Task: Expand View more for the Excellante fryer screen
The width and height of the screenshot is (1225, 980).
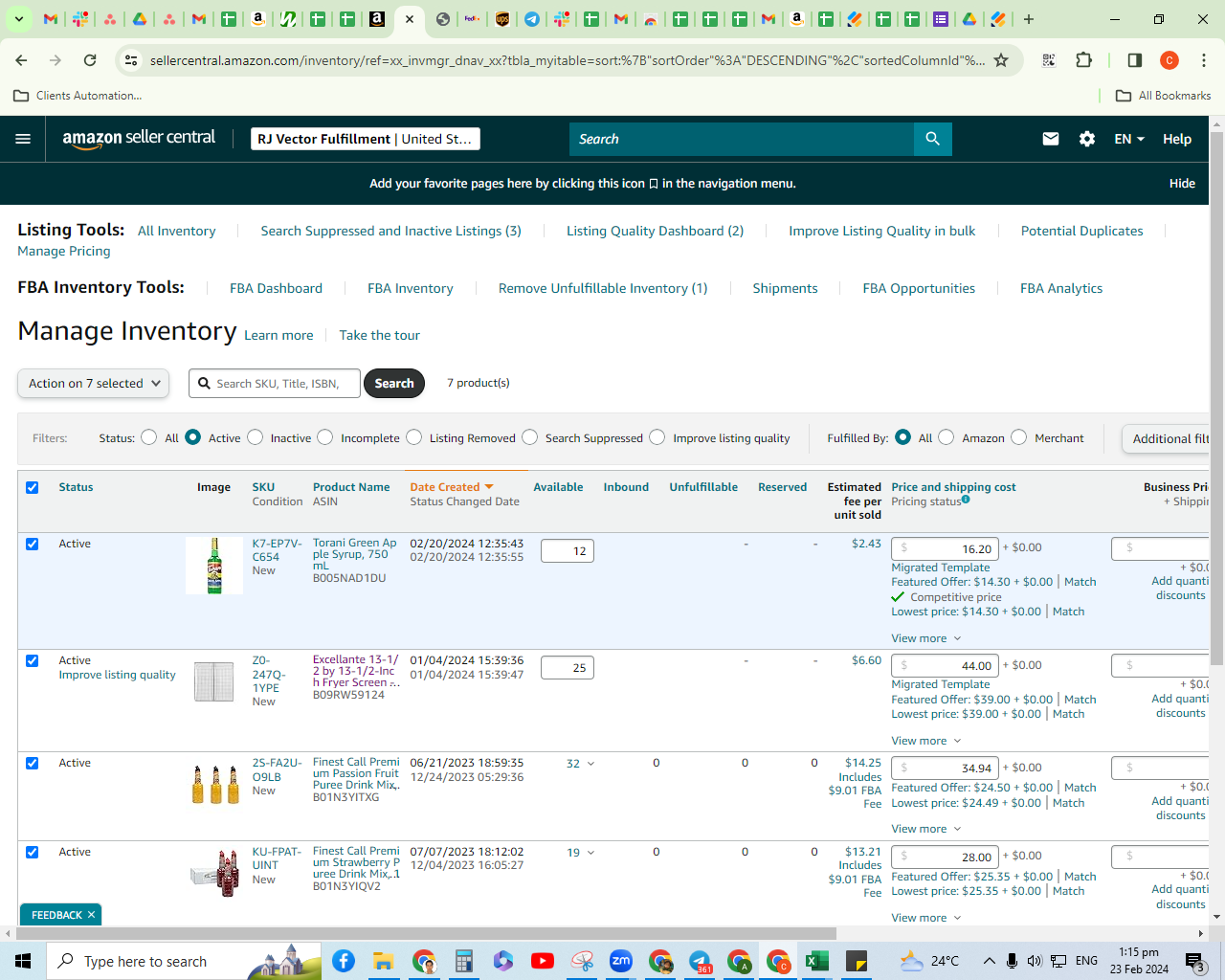Action: tap(926, 741)
